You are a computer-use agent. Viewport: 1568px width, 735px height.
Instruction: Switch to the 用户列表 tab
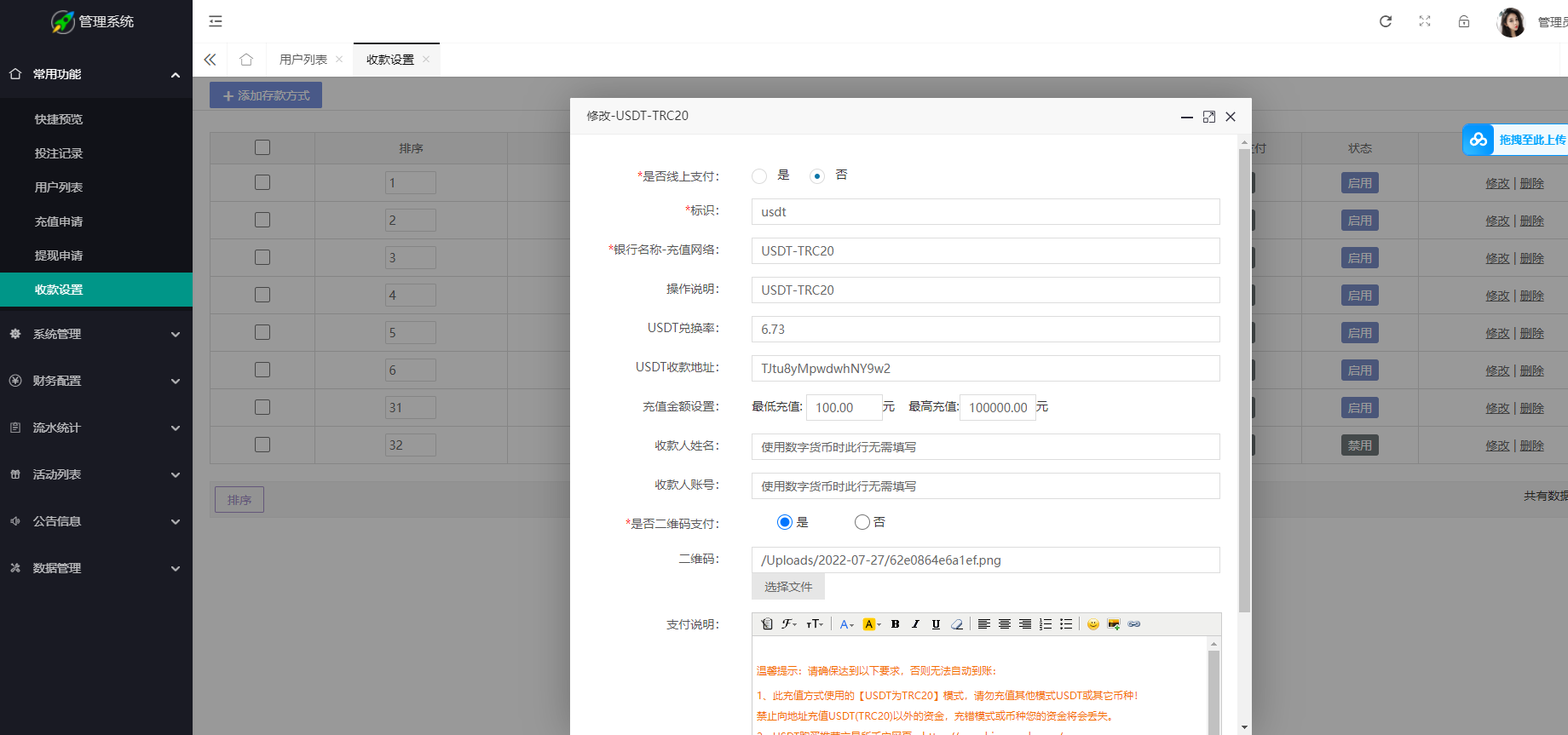coord(303,60)
